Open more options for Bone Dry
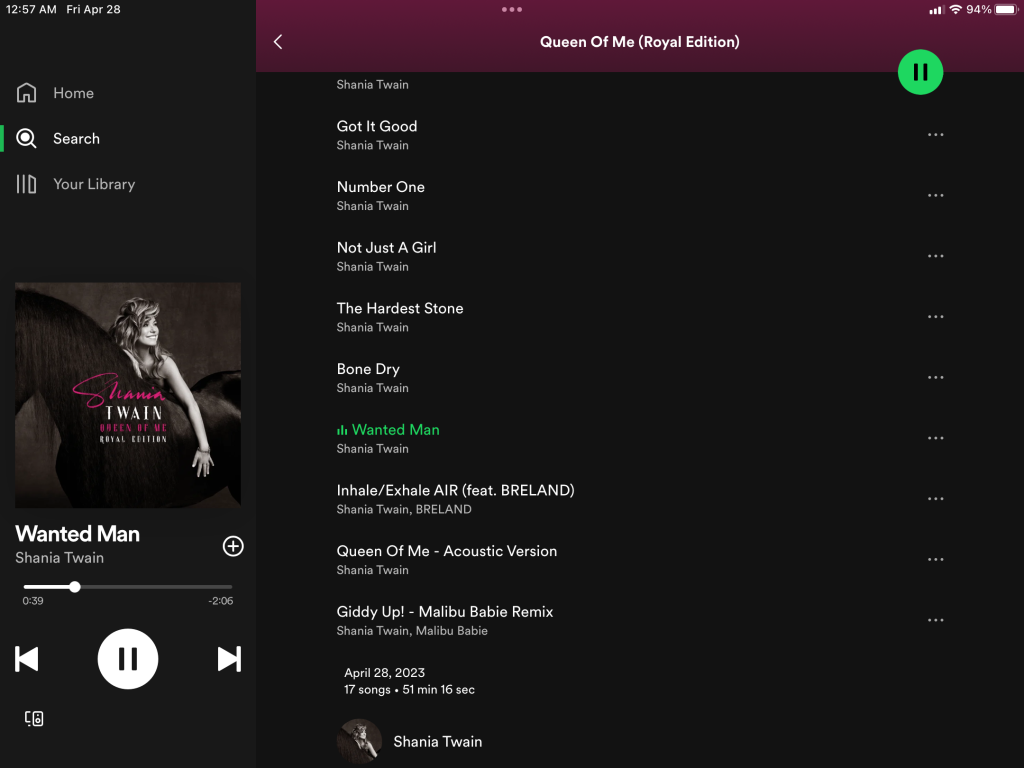Viewport: 1024px width, 768px height. point(935,378)
